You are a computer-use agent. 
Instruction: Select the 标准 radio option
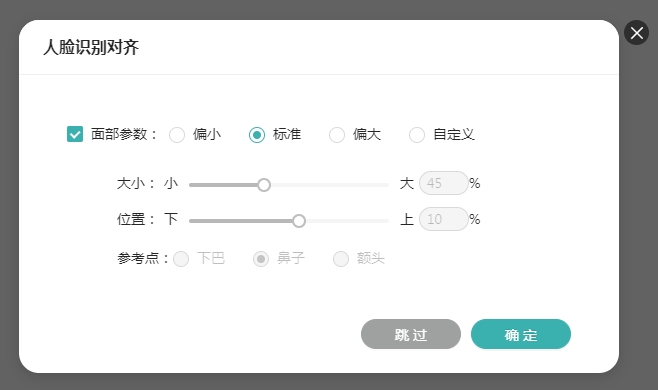(x=257, y=135)
